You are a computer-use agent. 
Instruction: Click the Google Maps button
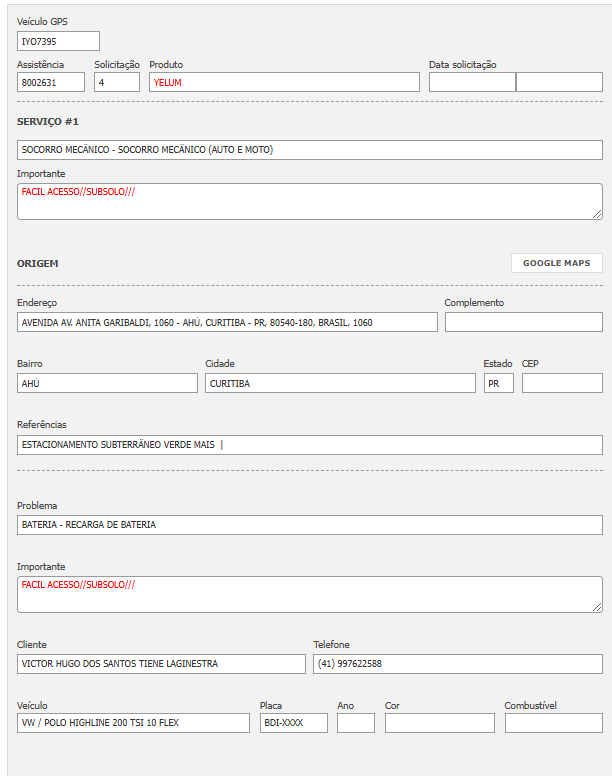tap(557, 263)
